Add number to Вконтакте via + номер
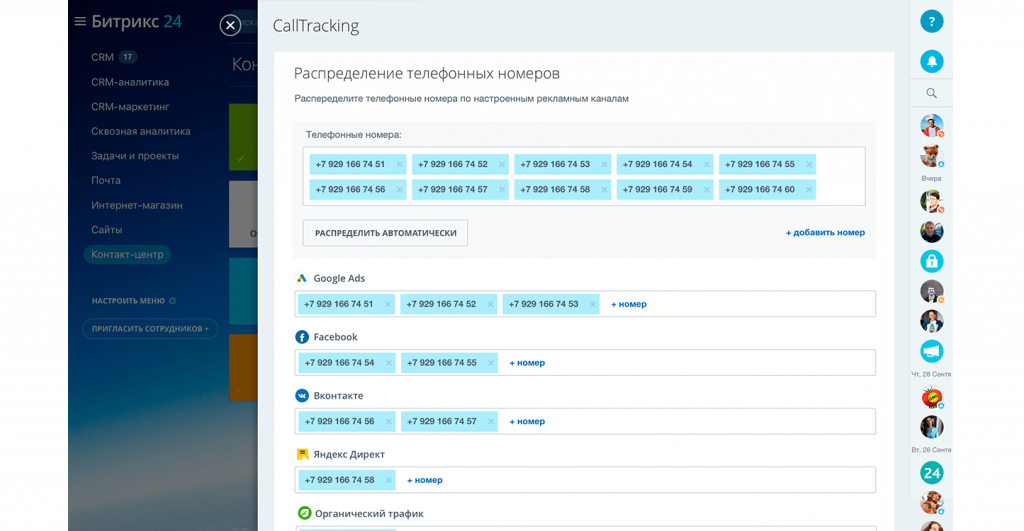The image size is (1024, 531). (x=526, y=422)
